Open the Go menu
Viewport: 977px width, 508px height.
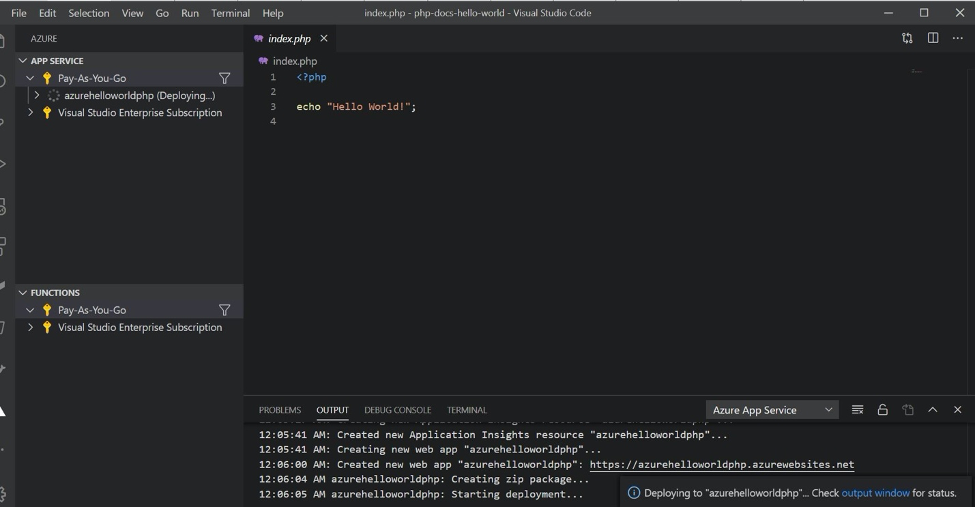coord(162,13)
